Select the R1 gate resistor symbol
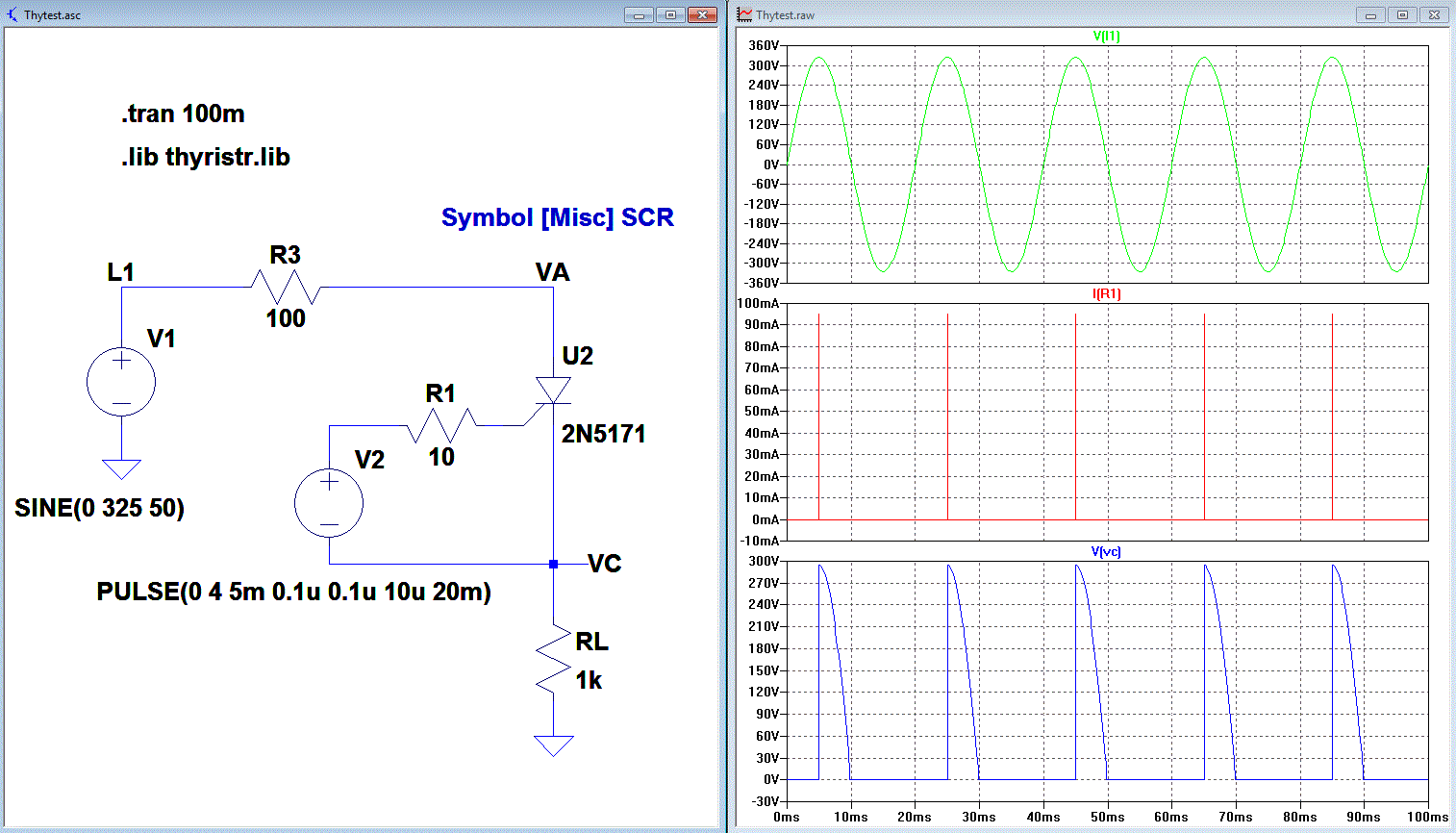This screenshot has height=833, width=1456. click(441, 425)
